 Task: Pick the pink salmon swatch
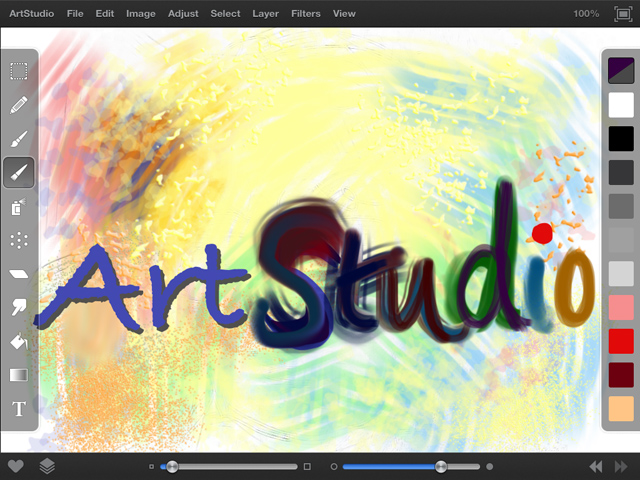click(x=621, y=307)
